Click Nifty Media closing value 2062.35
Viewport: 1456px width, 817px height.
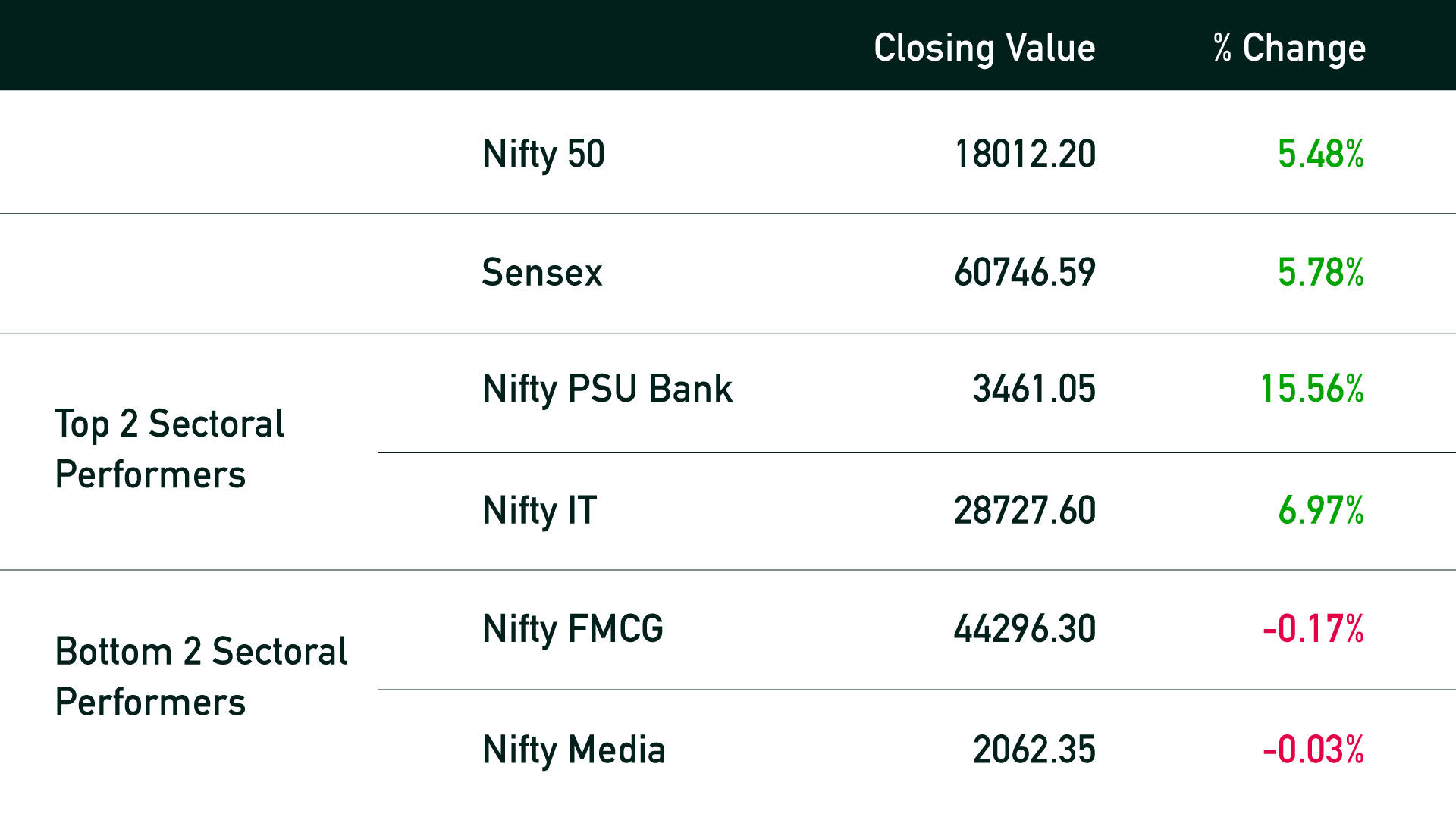click(x=1034, y=750)
